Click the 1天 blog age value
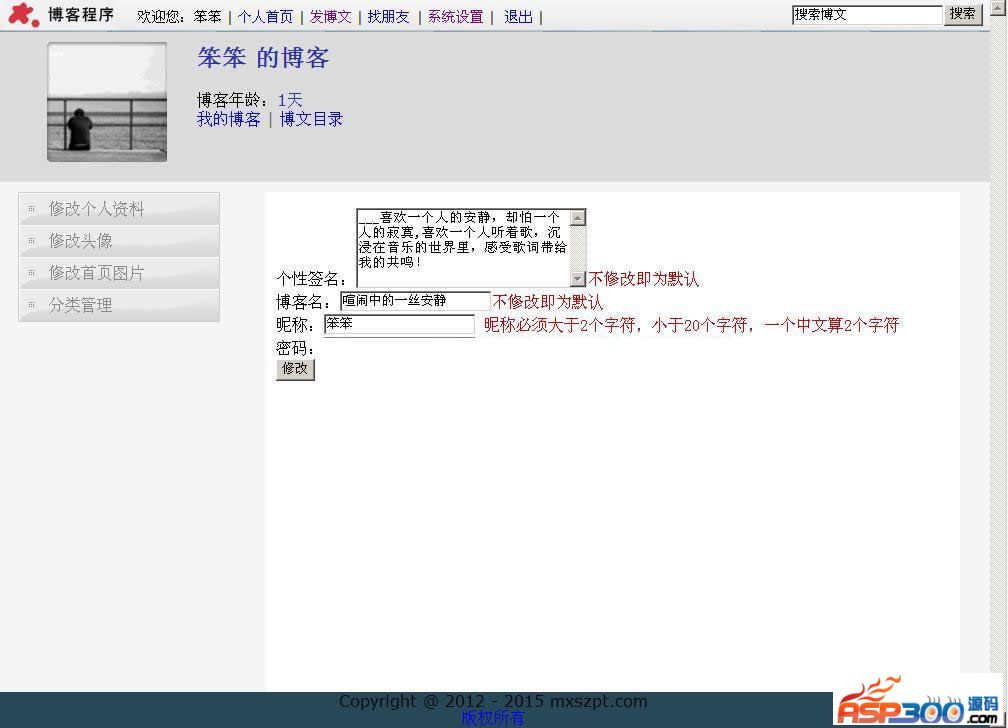1008x728 pixels. click(x=290, y=100)
